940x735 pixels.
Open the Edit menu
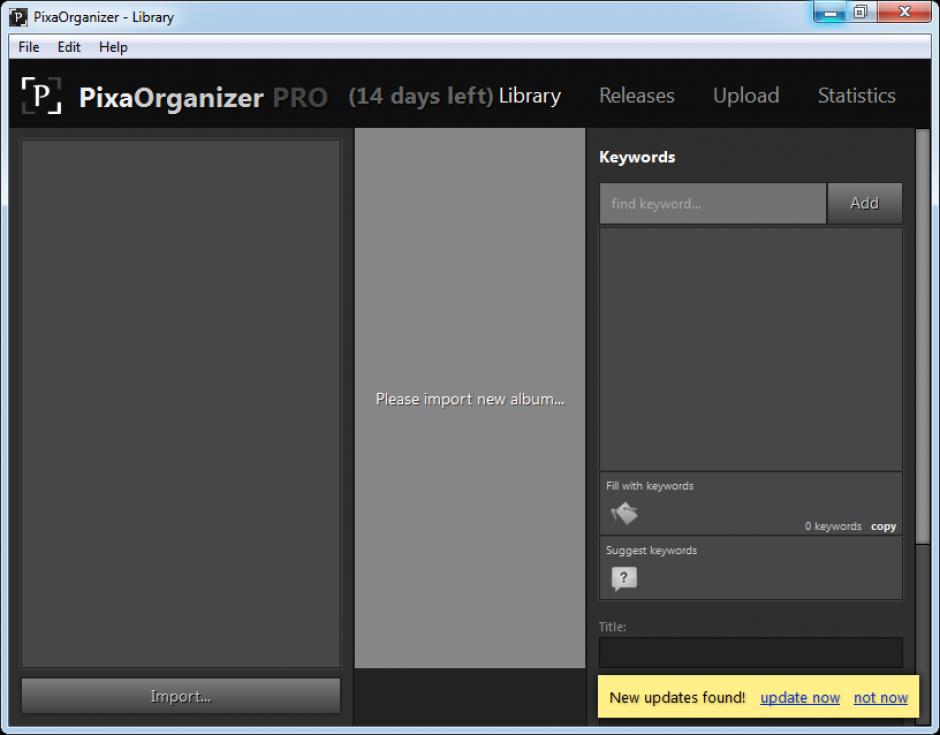[x=69, y=47]
